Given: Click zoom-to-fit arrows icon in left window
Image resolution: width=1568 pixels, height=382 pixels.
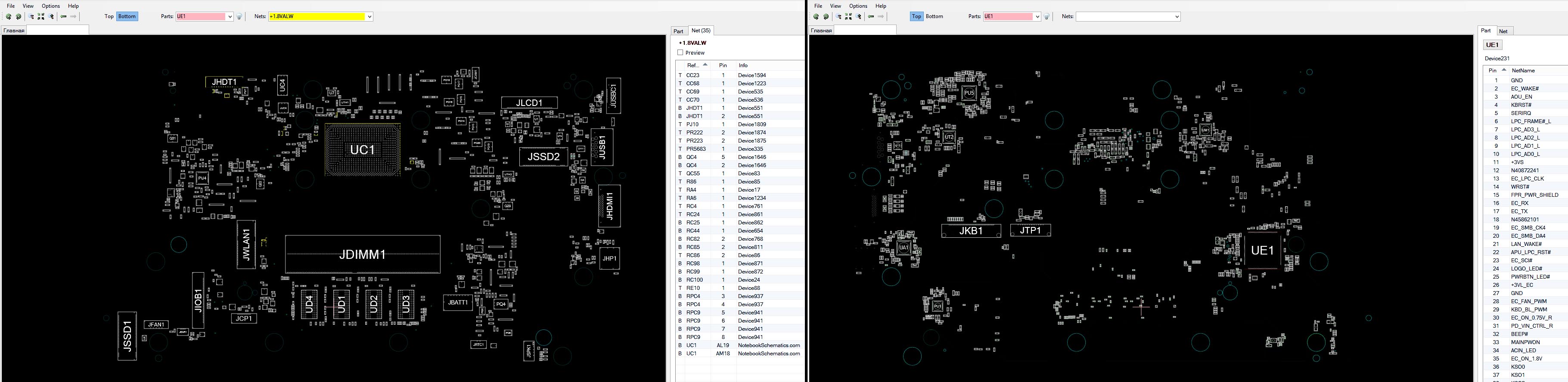Looking at the screenshot, I should 41,17.
